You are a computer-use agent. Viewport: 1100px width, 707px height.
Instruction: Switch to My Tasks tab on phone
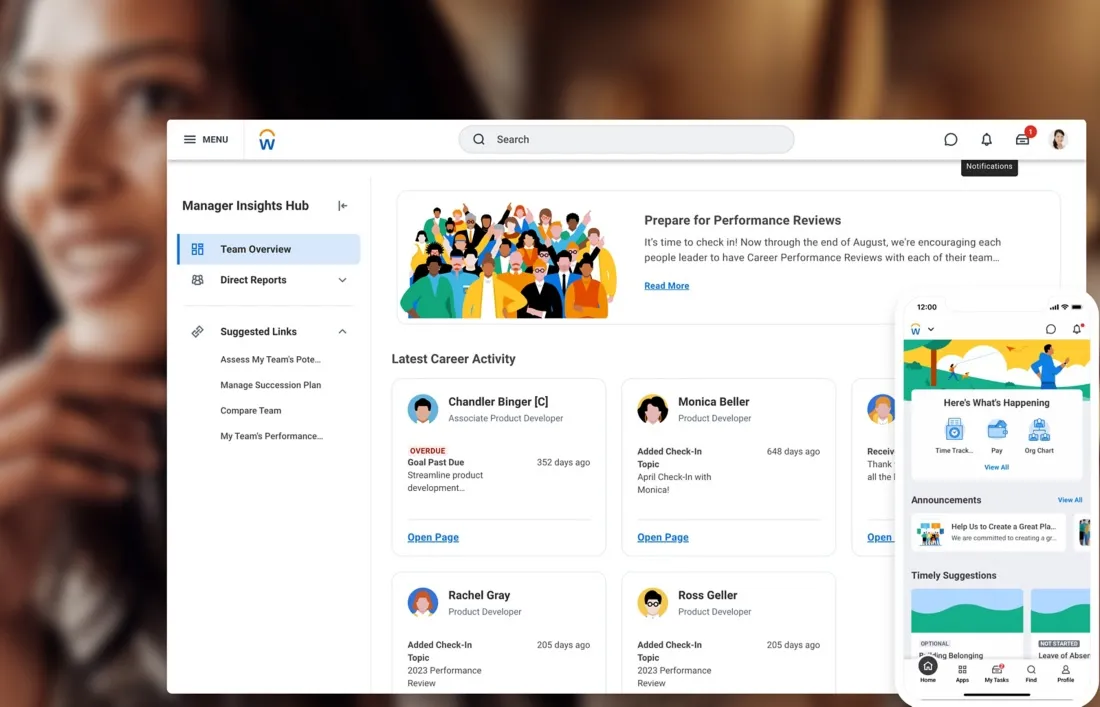[996, 672]
